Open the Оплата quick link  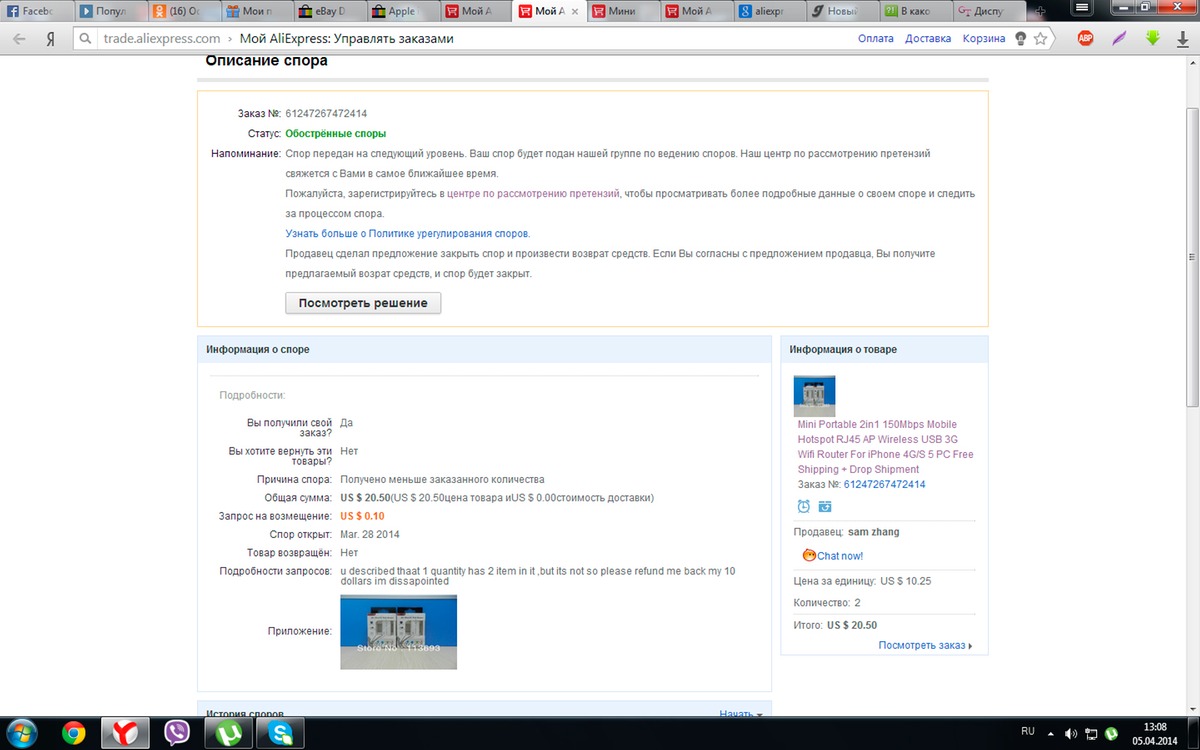pos(875,39)
